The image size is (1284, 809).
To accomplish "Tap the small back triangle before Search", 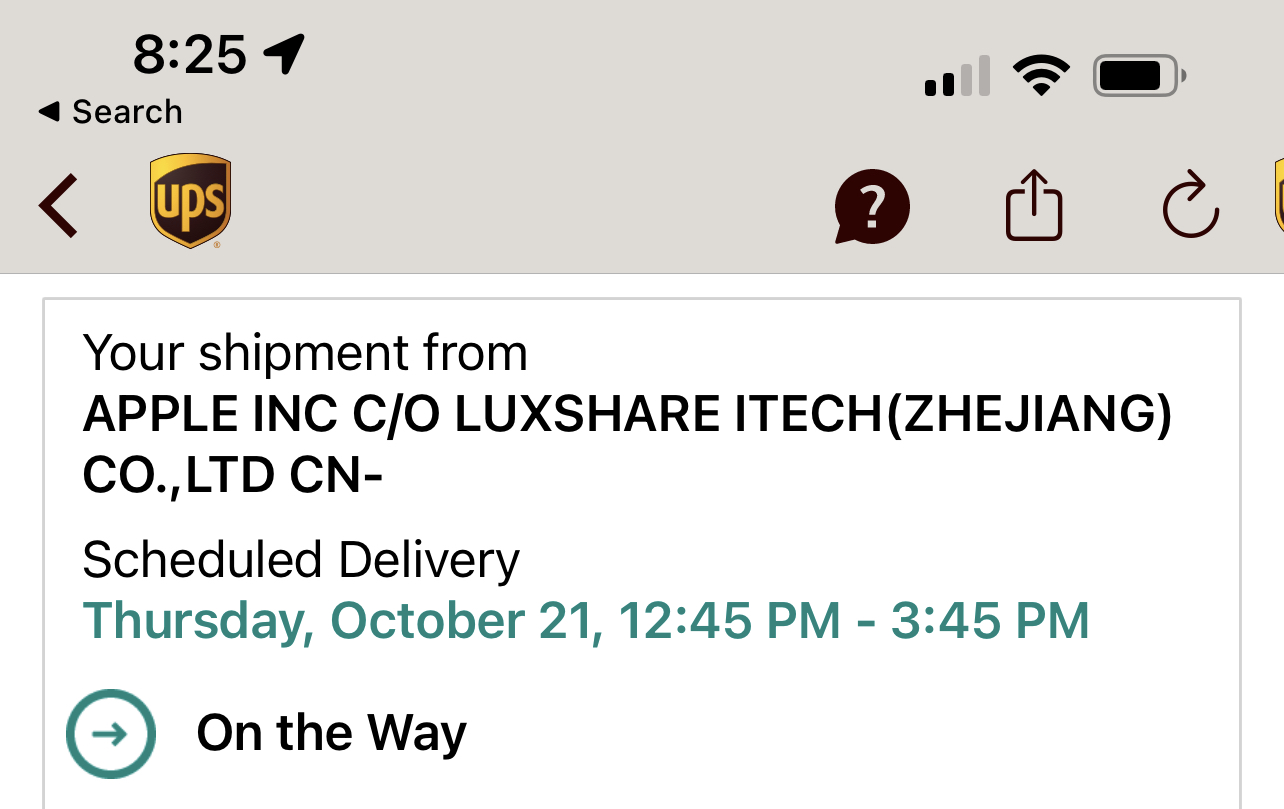I will click(x=49, y=112).
